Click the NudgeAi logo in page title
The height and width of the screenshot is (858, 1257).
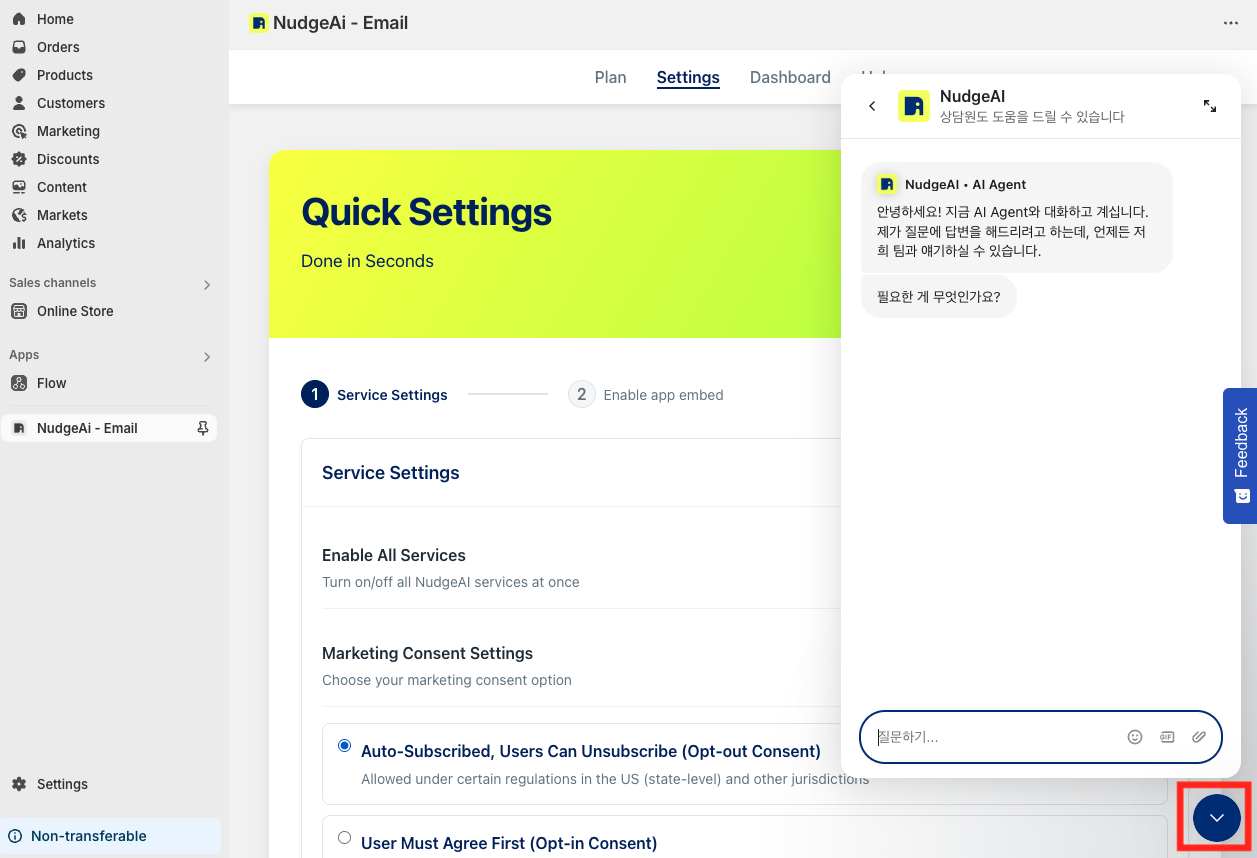pyautogui.click(x=259, y=23)
